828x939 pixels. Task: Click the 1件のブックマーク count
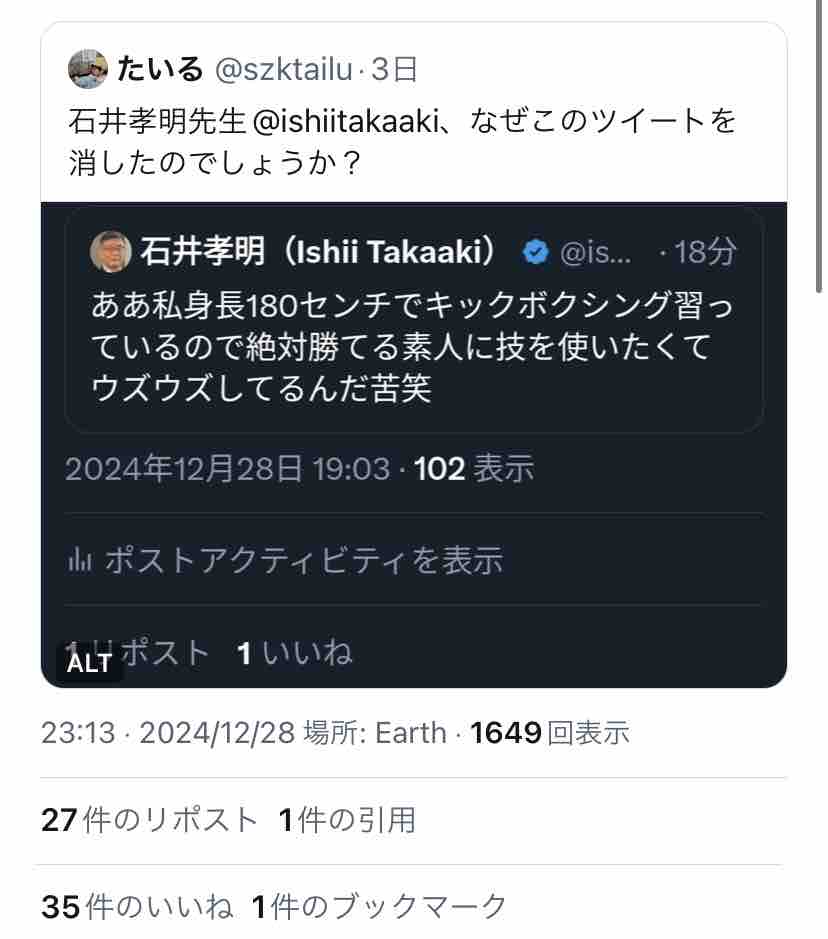pos(380,907)
